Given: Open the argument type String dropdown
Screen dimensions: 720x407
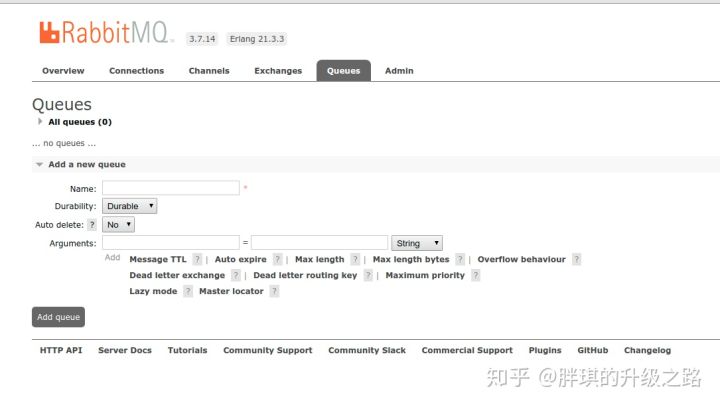Looking at the screenshot, I should 417,243.
